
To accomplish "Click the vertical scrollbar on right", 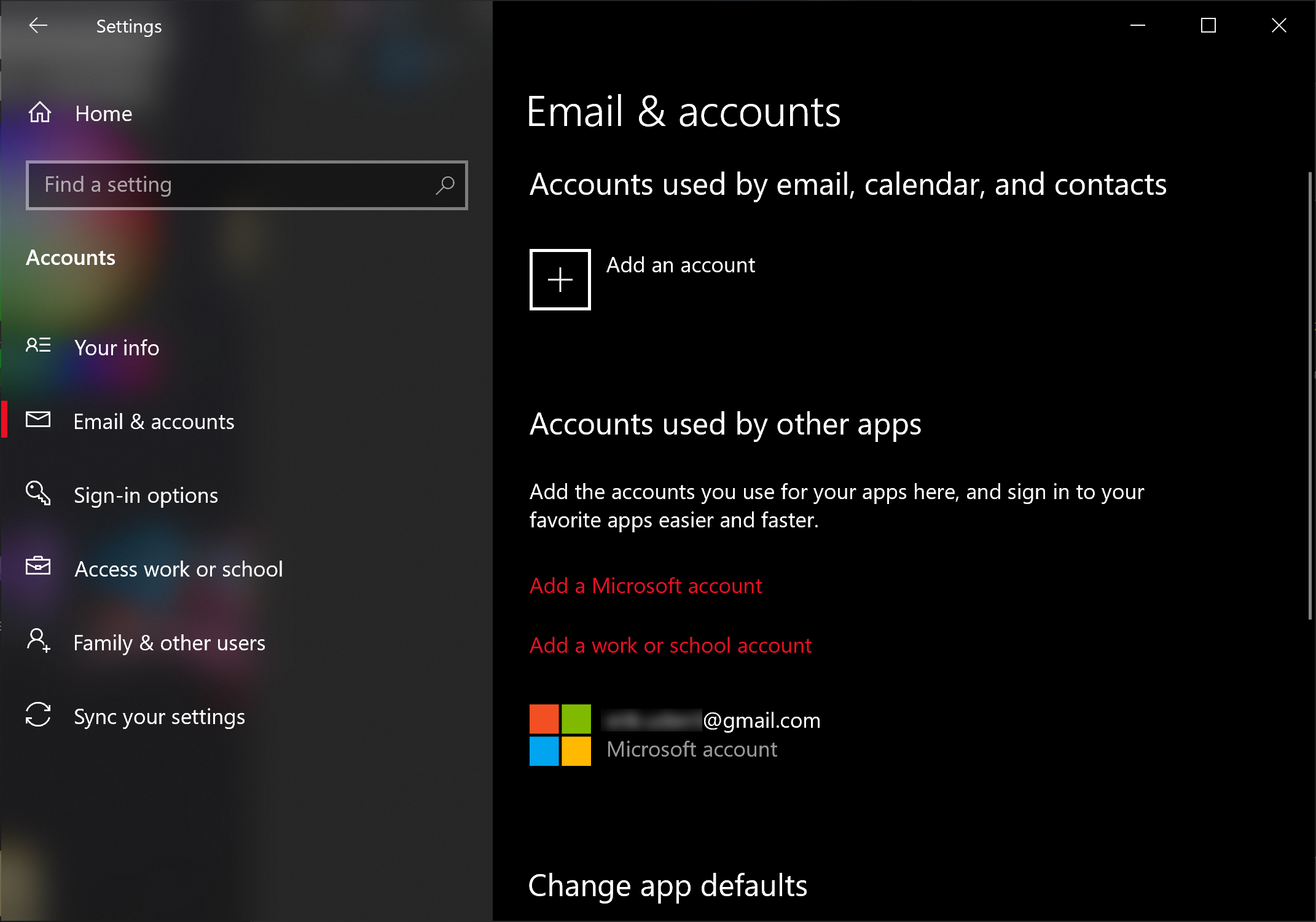I will coord(1309,393).
